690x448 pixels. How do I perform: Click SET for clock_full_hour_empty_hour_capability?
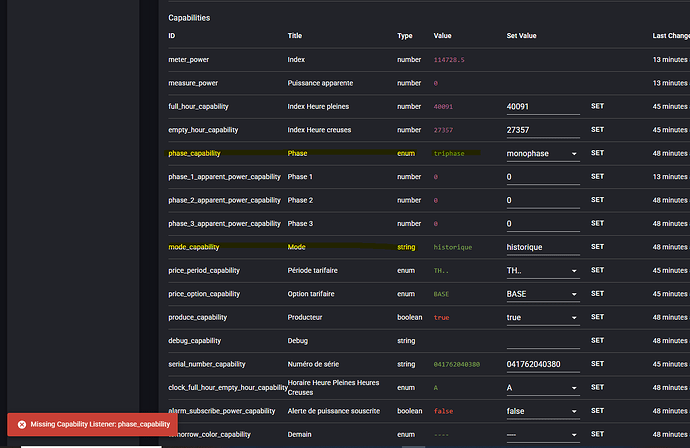[597, 387]
